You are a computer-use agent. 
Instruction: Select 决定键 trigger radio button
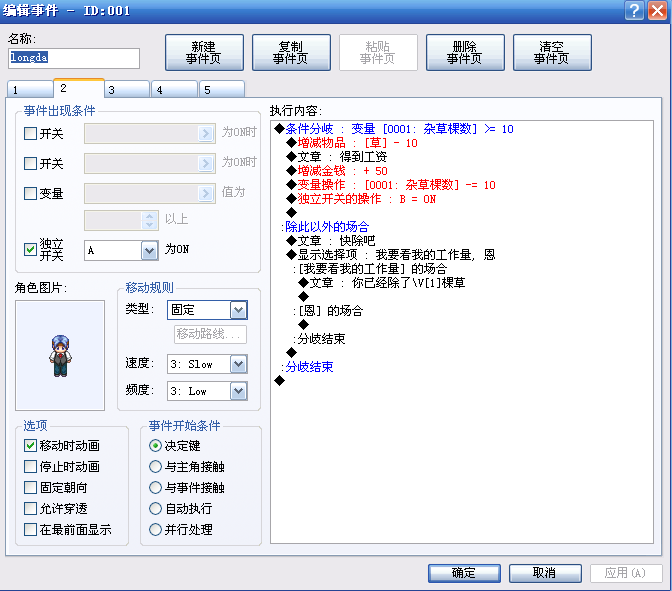pos(155,446)
